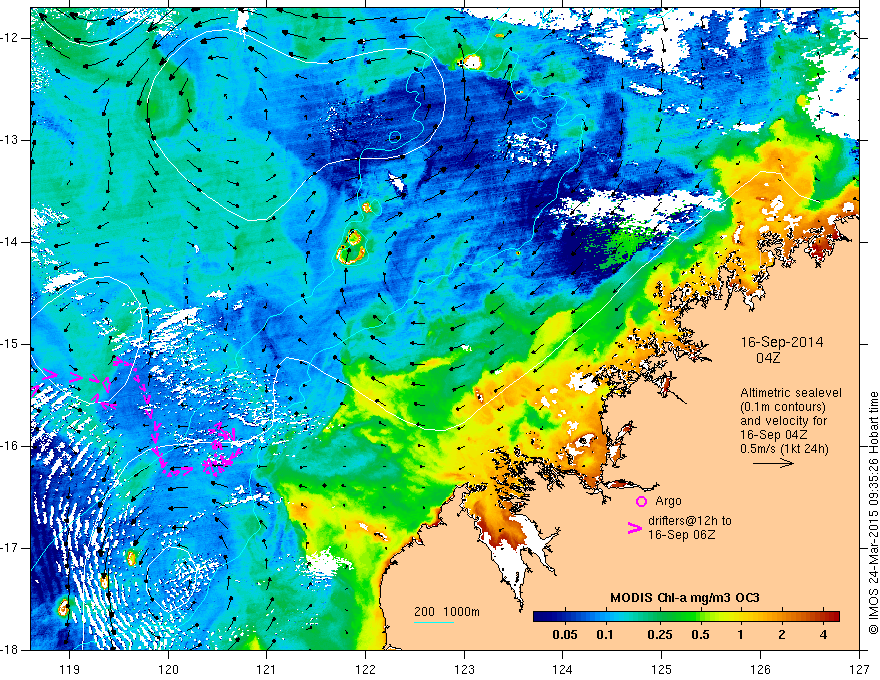Click the '16-Sep 06Z' legend text

(681, 535)
